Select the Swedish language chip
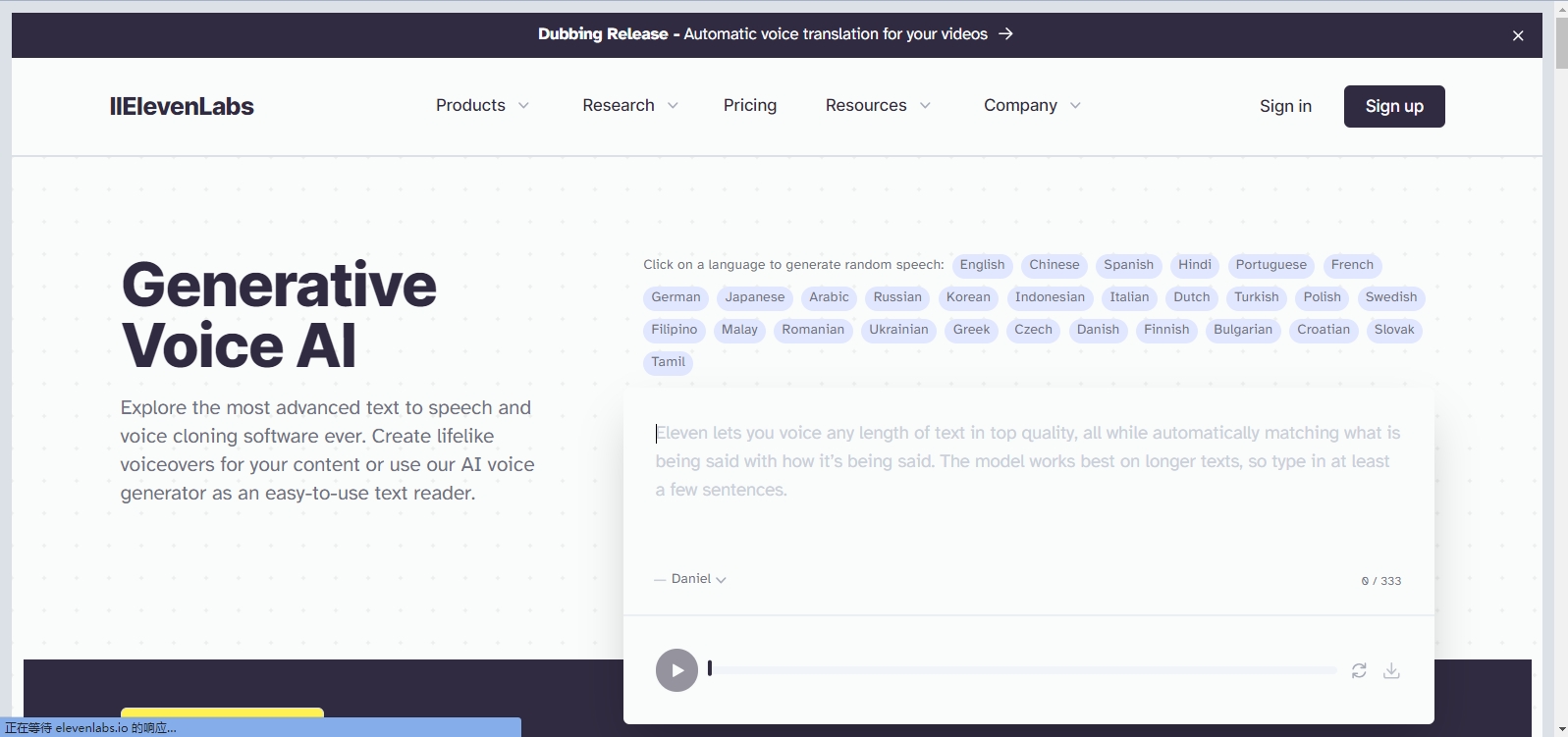 click(x=1391, y=297)
